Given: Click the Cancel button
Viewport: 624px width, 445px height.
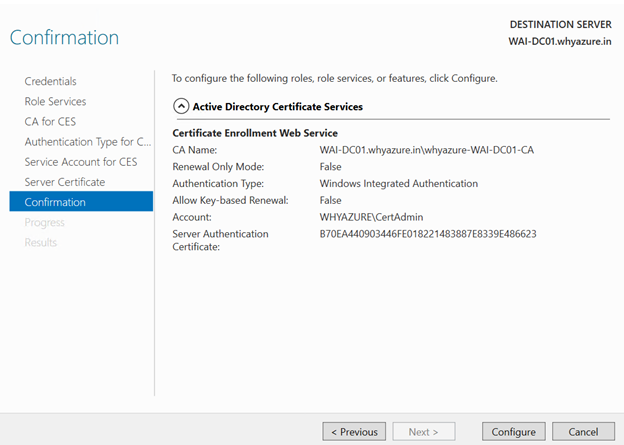Looking at the screenshot, I should [583, 432].
